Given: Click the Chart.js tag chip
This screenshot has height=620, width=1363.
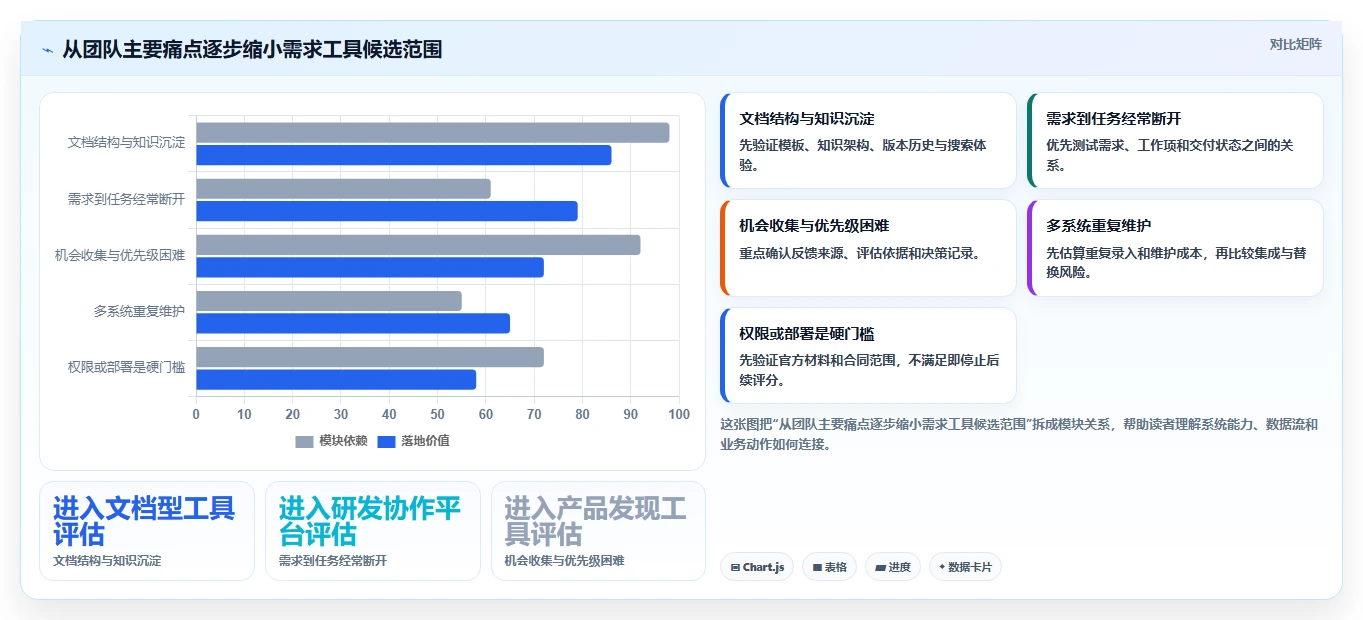Looking at the screenshot, I should [x=757, y=567].
